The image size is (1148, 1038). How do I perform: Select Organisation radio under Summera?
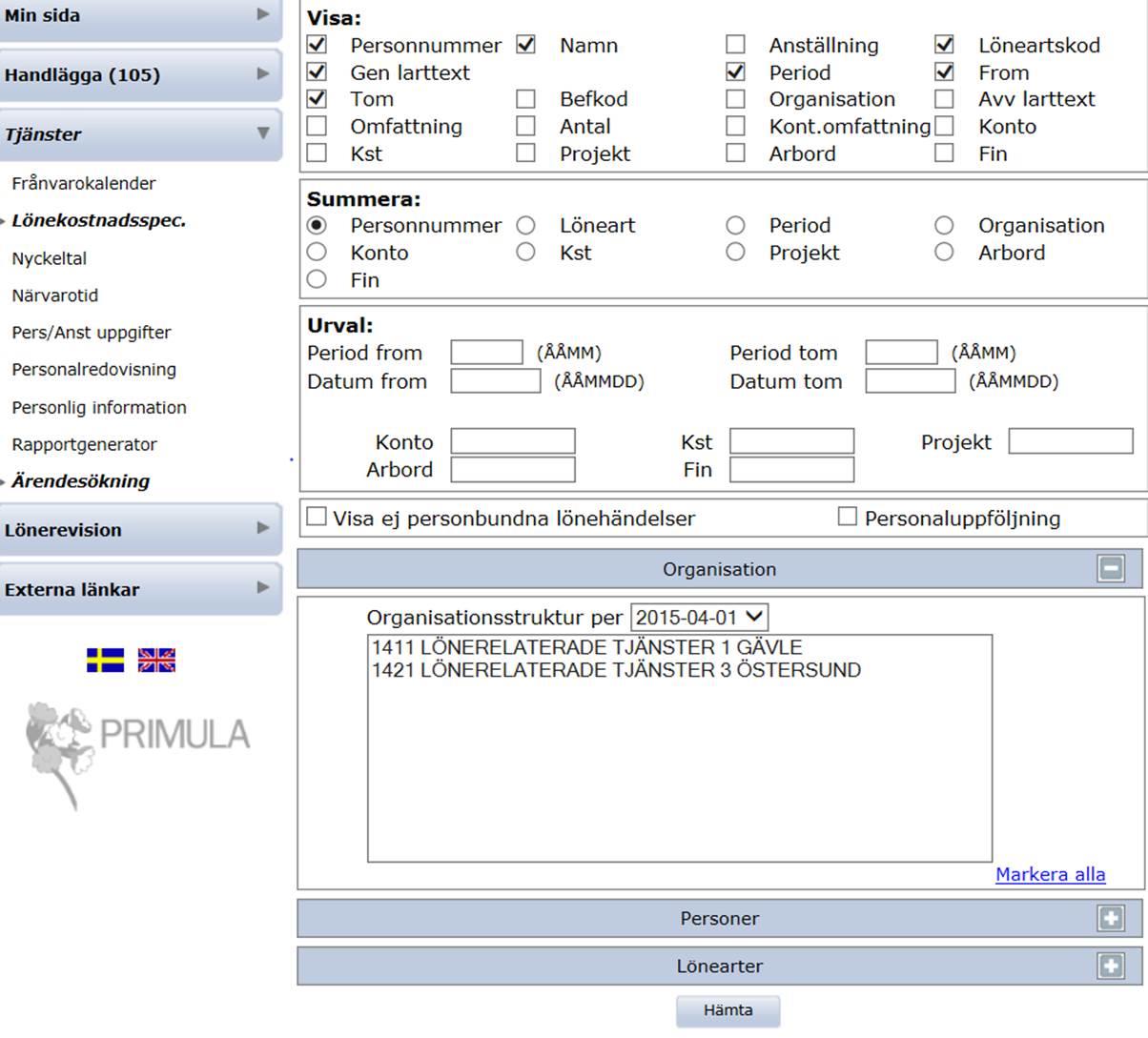(944, 225)
